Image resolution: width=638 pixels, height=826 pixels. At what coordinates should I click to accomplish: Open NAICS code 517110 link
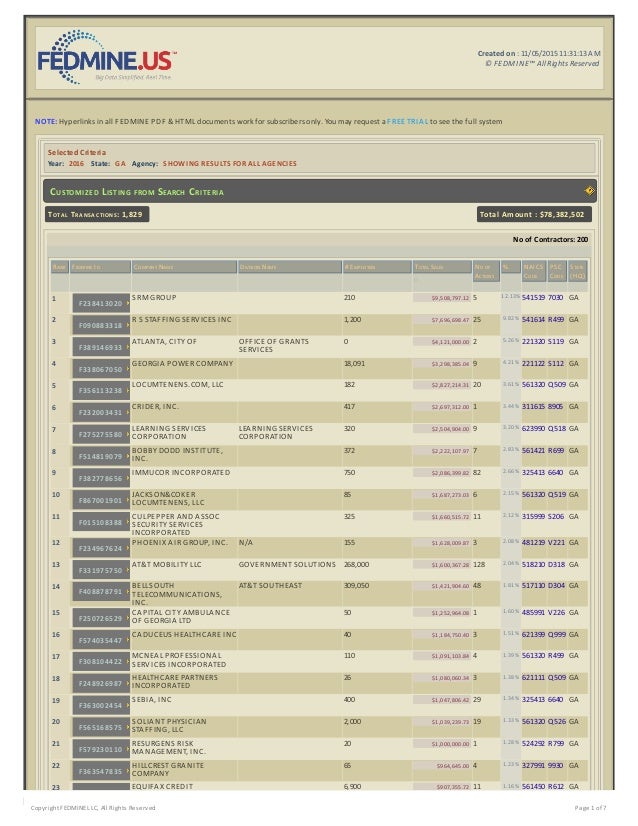pos(533,586)
